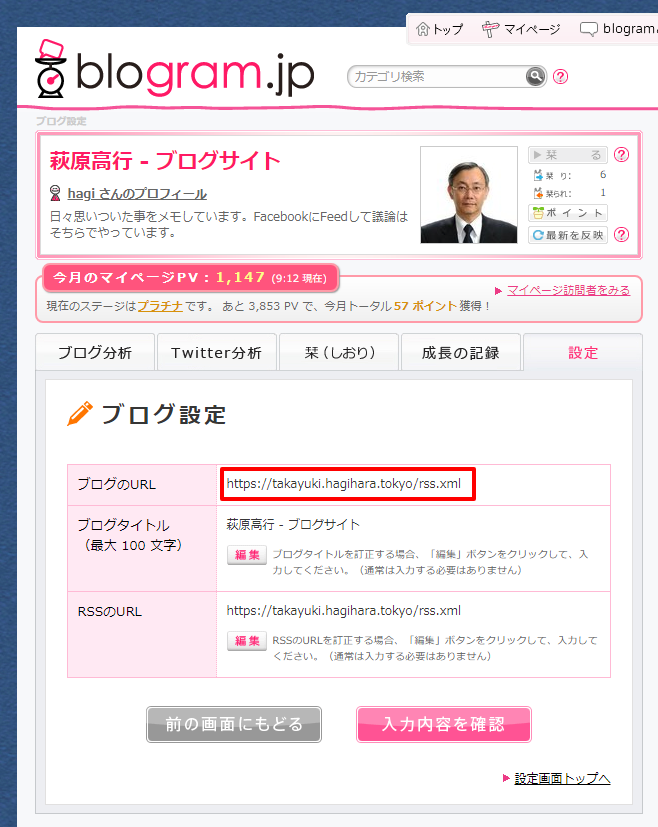Click the ポイント button
This screenshot has width=658, height=827.
[x=568, y=213]
